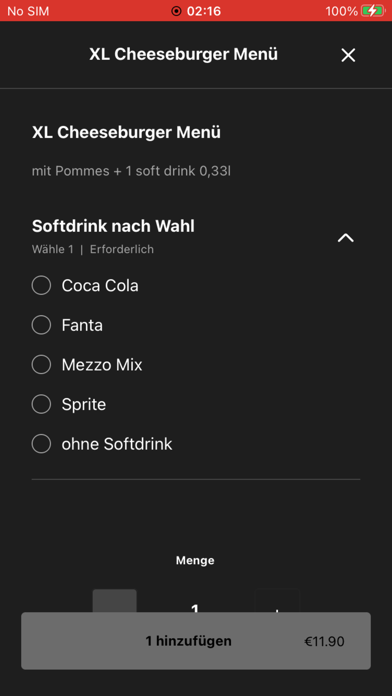The height and width of the screenshot is (696, 392).
Task: Choose the ohne Softdrink option
Action: pos(41,444)
